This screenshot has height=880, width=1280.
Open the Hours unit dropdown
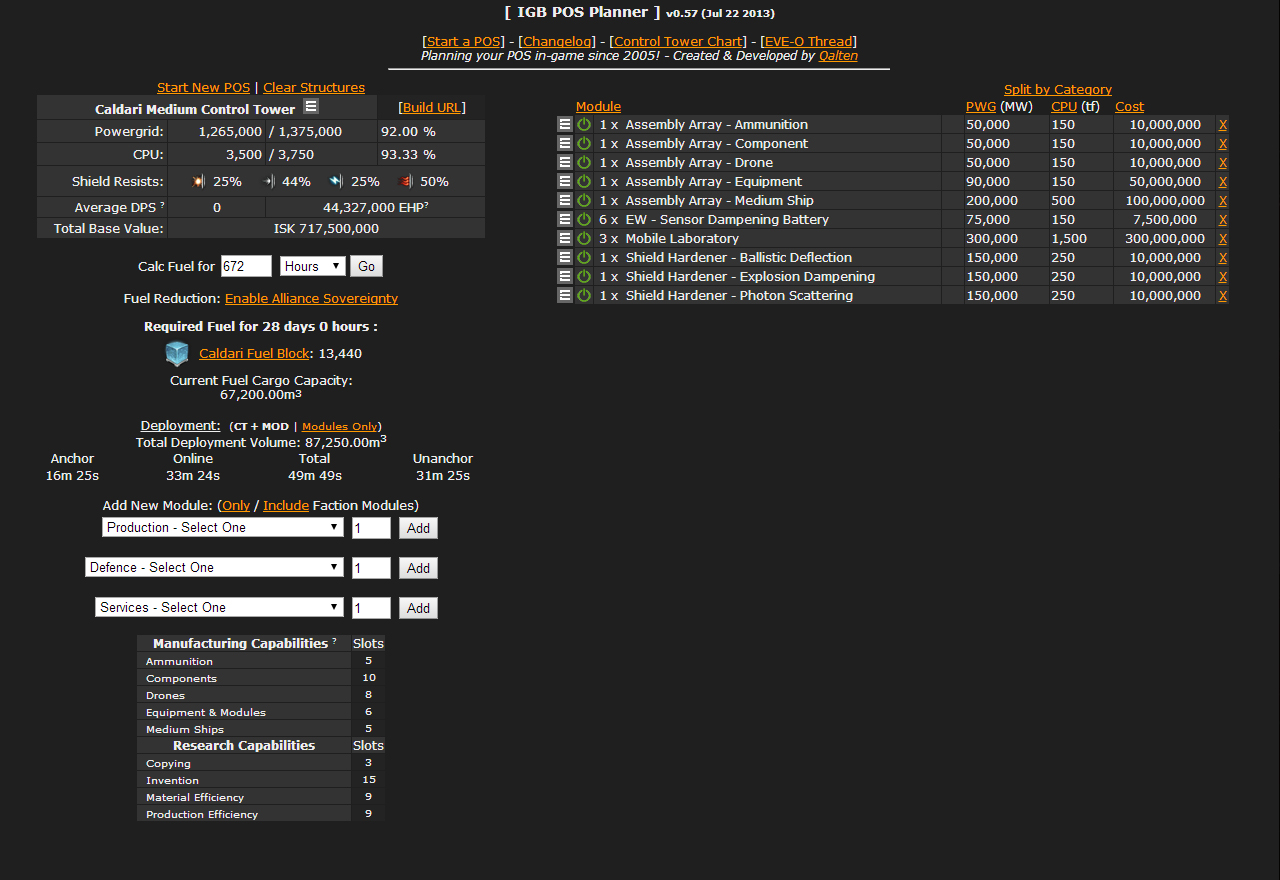pyautogui.click(x=312, y=267)
